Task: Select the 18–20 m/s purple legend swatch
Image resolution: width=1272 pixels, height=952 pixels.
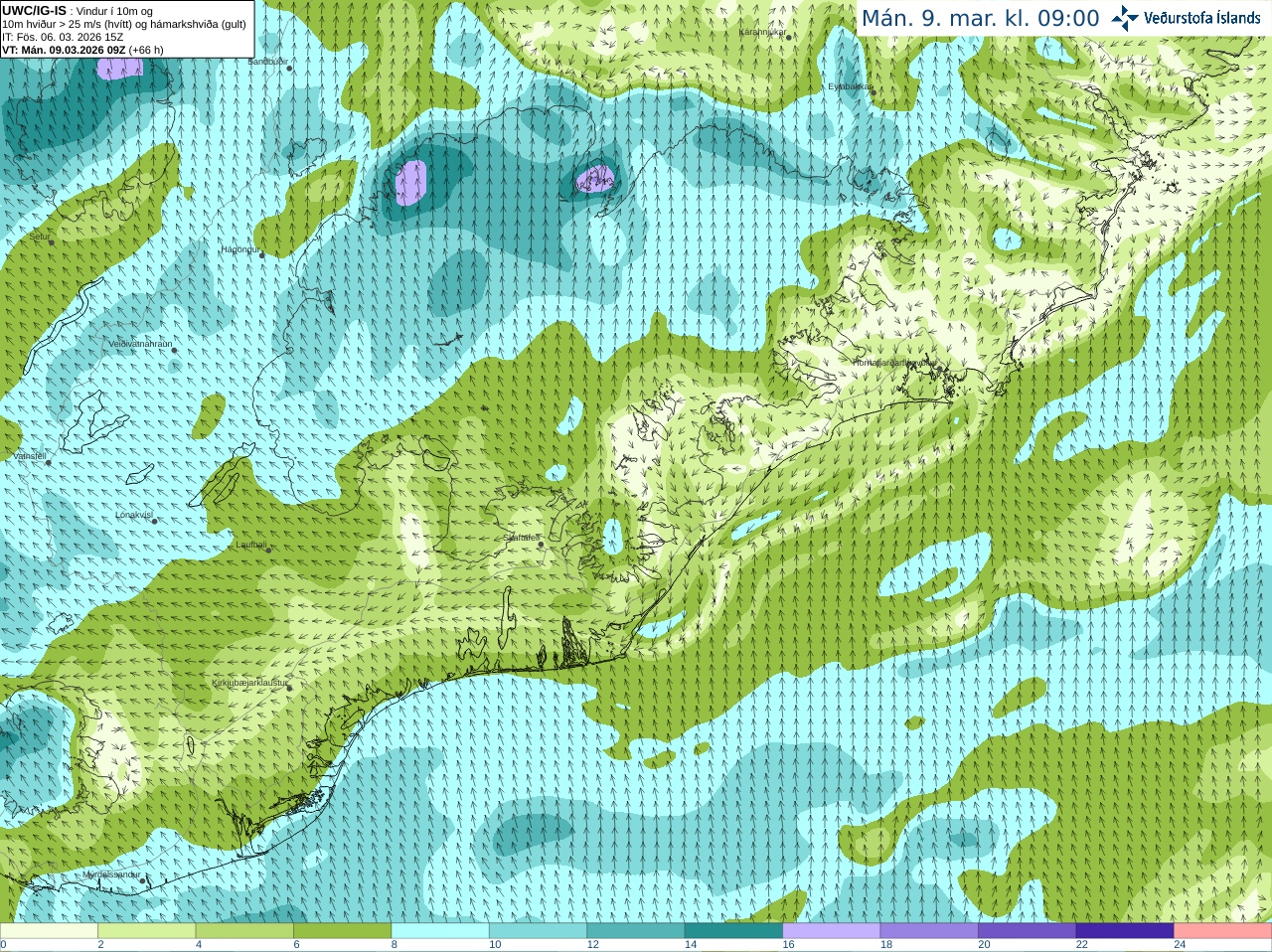Action: point(929,931)
